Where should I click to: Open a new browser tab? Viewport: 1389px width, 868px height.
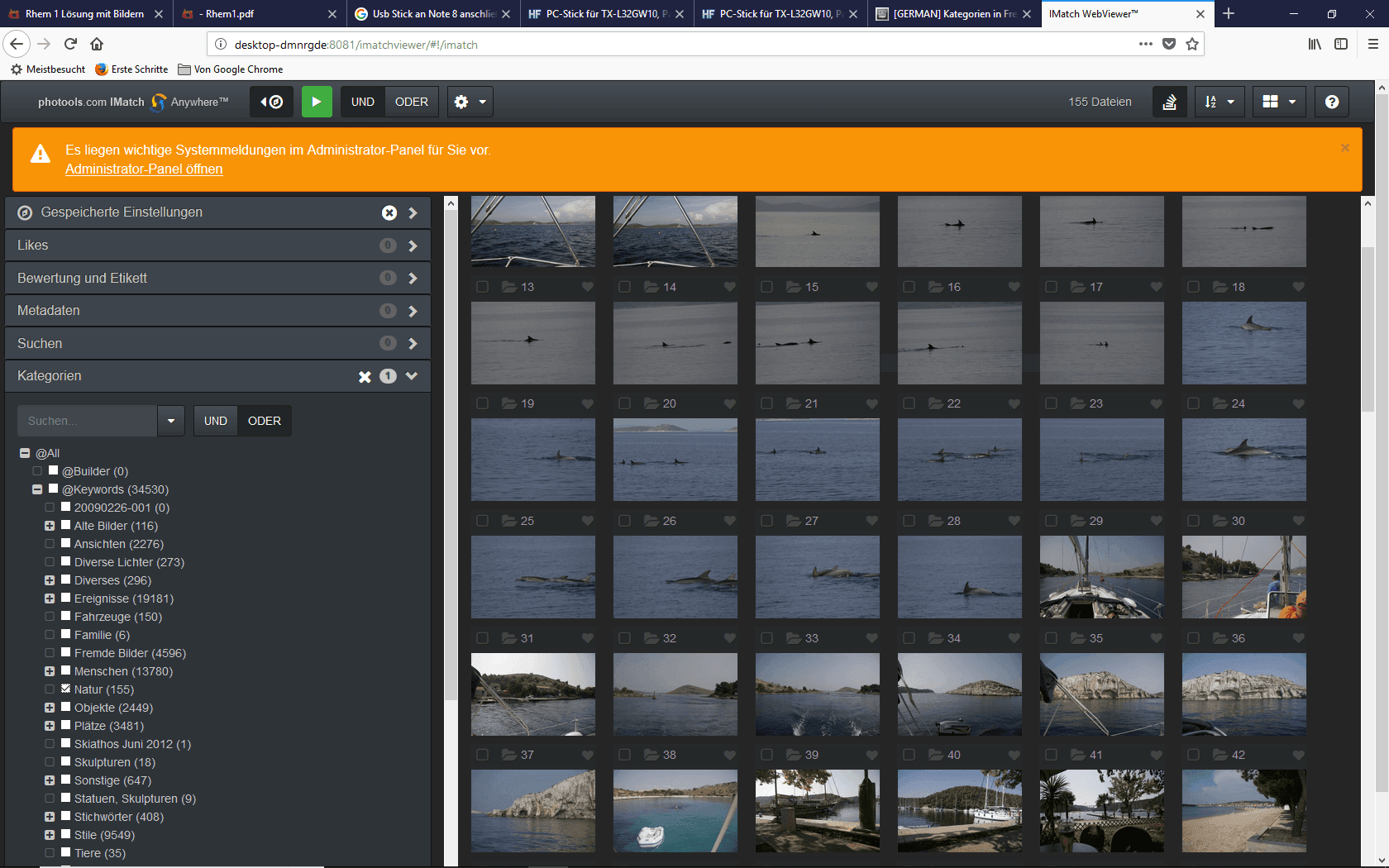[1229, 13]
